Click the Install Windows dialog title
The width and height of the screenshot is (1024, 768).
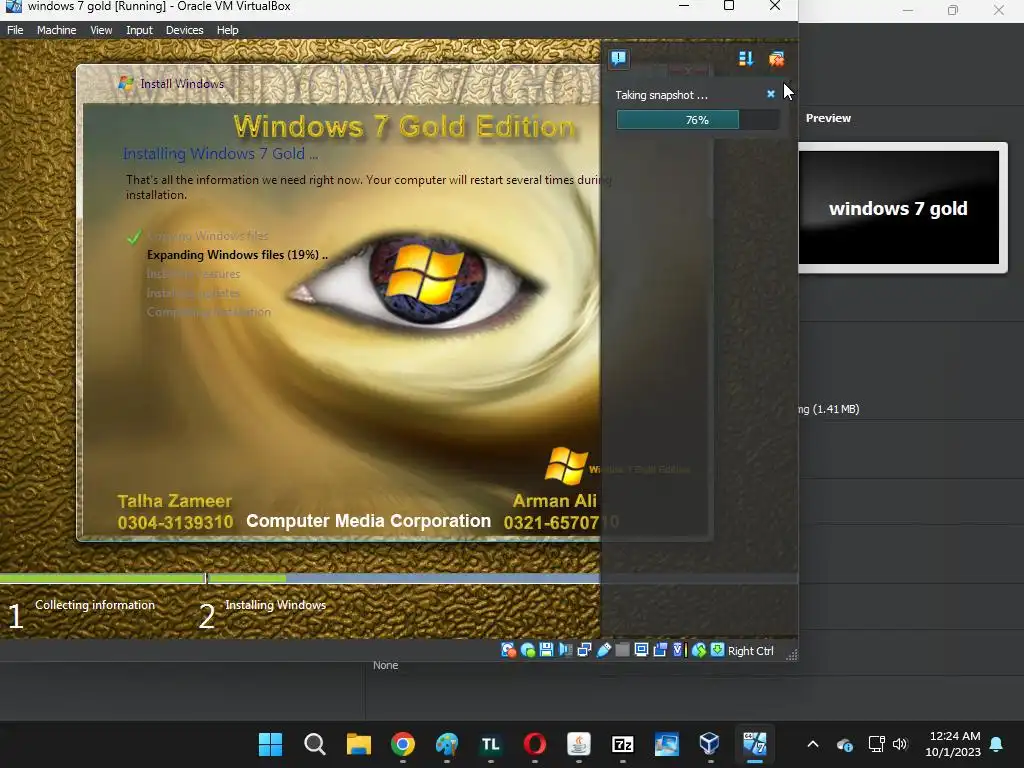tap(182, 84)
